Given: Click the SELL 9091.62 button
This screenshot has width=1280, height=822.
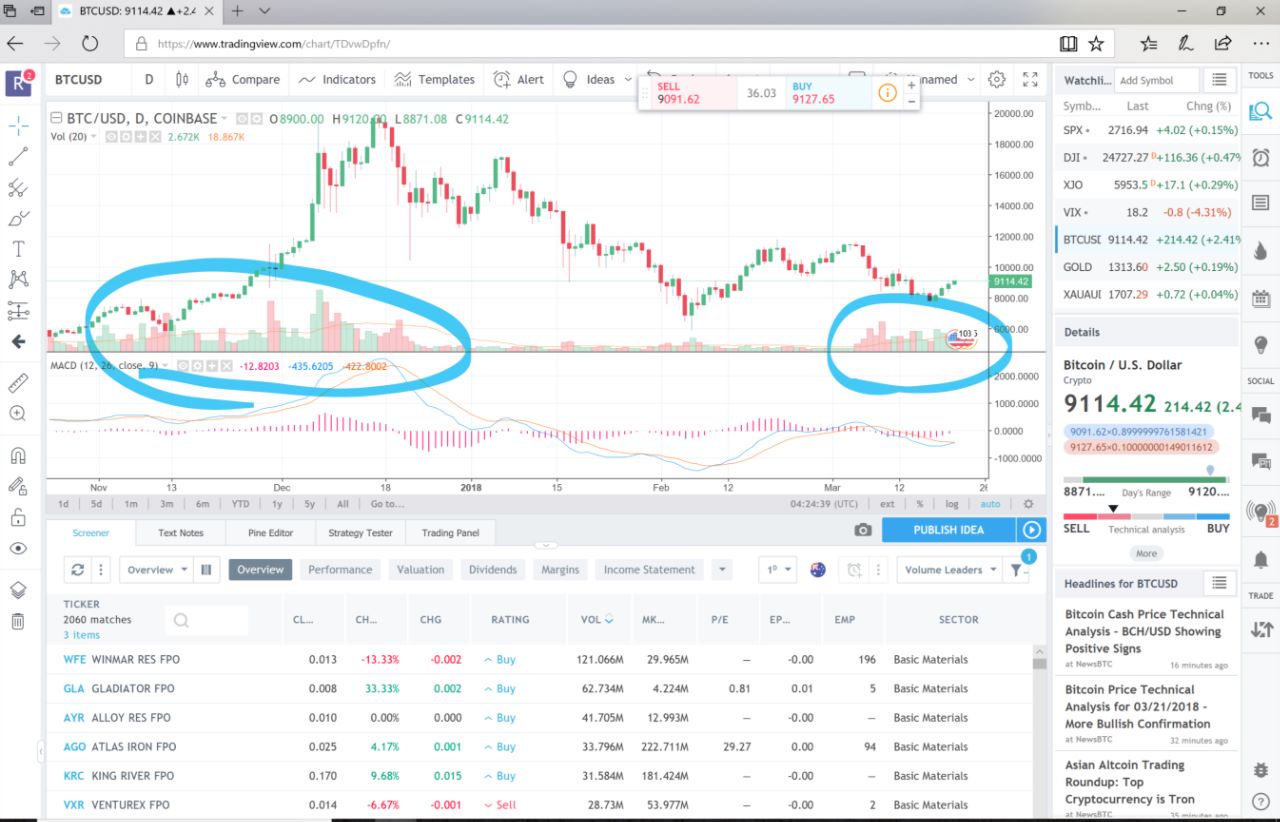Looking at the screenshot, I should pyautogui.click(x=692, y=93).
